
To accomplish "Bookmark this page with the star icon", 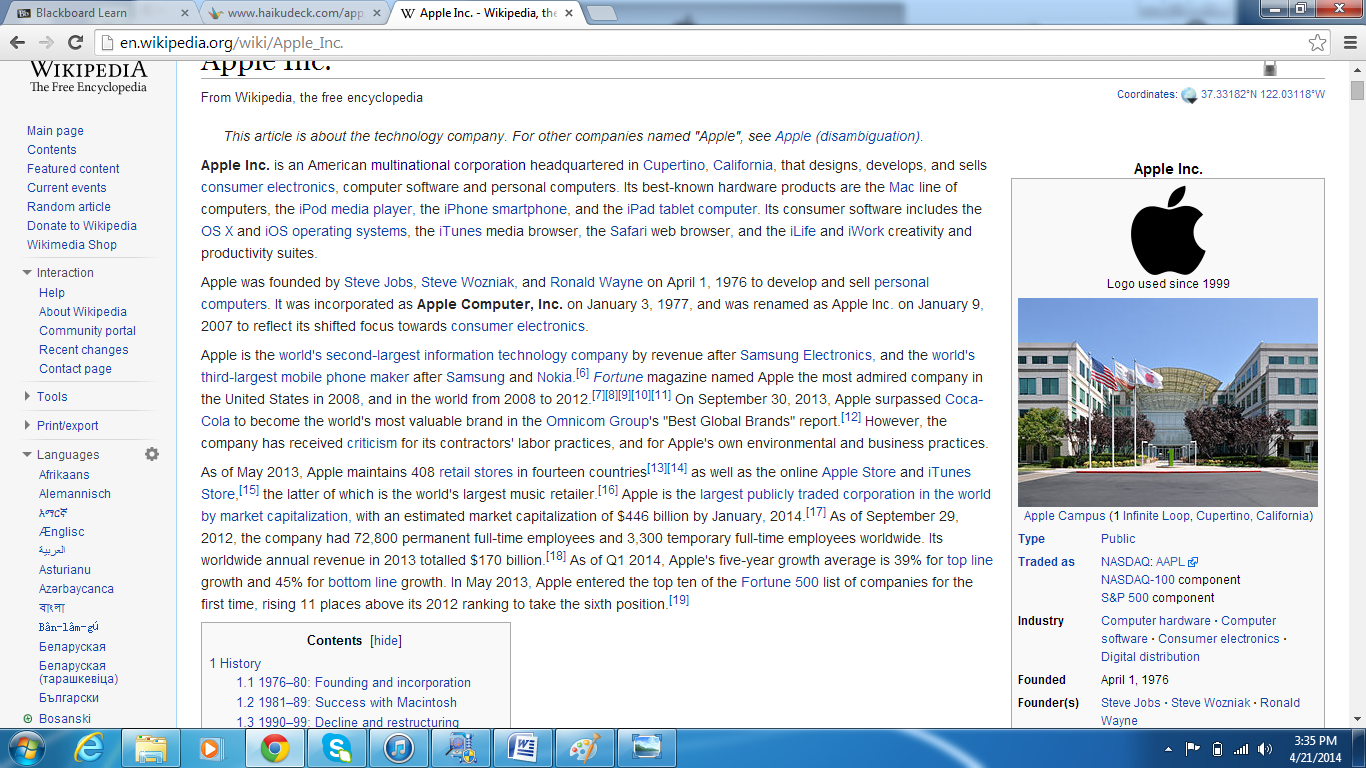I will pyautogui.click(x=1318, y=43).
